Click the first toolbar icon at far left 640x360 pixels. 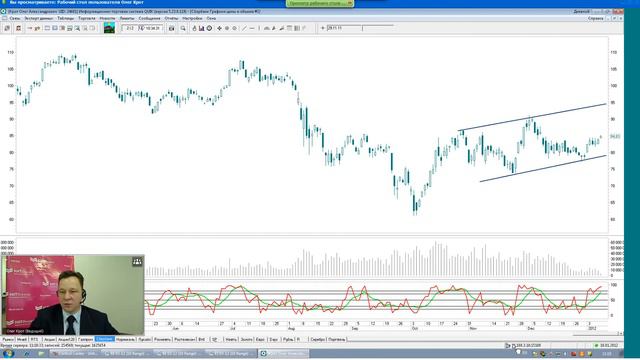pos(7,28)
